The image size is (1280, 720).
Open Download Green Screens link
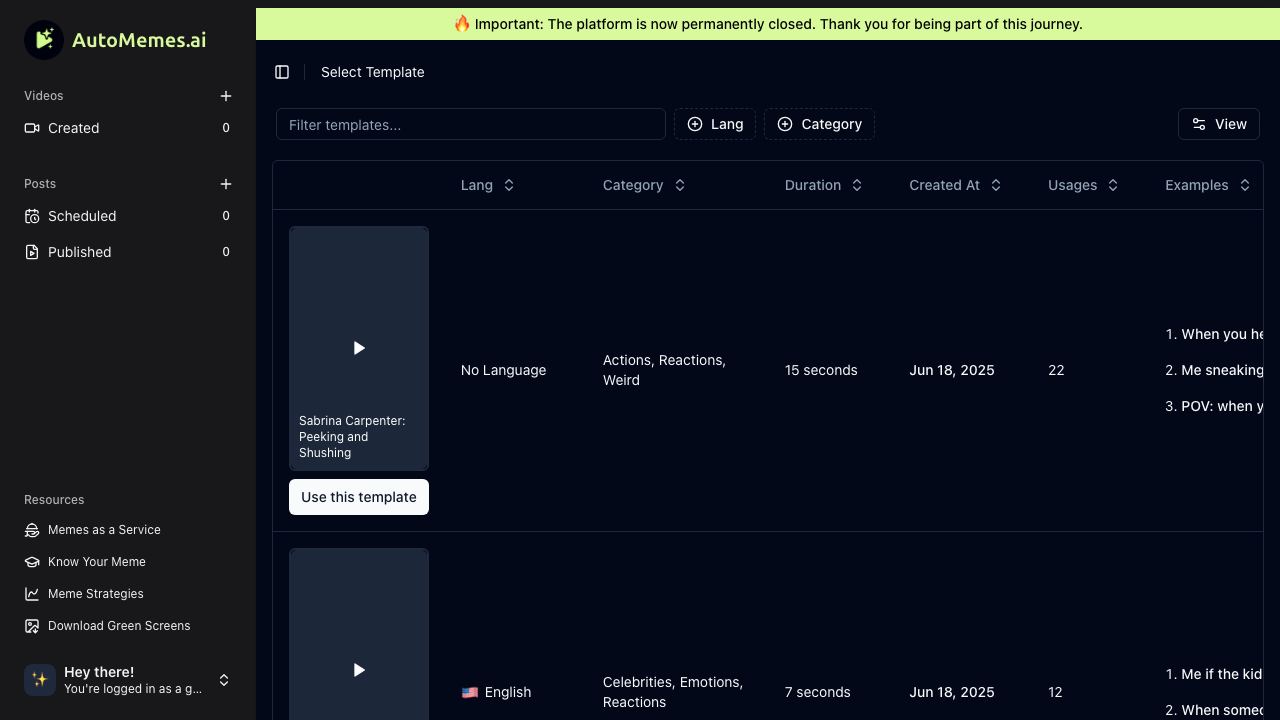[x=128, y=626]
